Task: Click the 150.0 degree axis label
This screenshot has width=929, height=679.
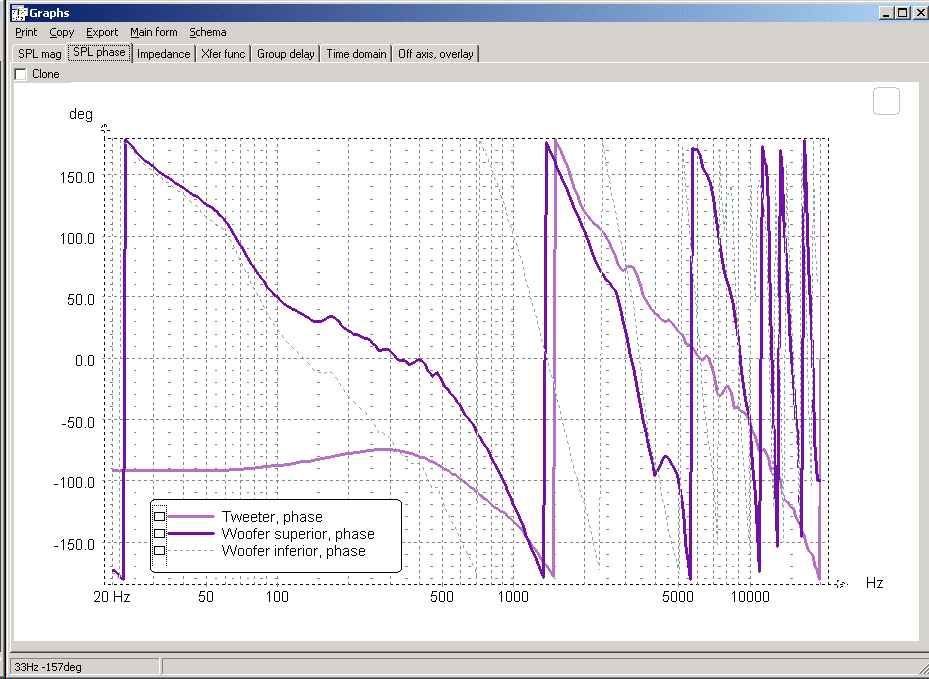Action: point(77,177)
